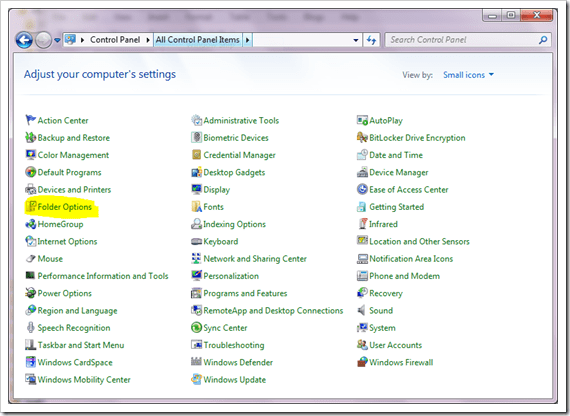Click the Devices and Printers icon
This screenshot has height=416, width=570.
click(x=31, y=189)
